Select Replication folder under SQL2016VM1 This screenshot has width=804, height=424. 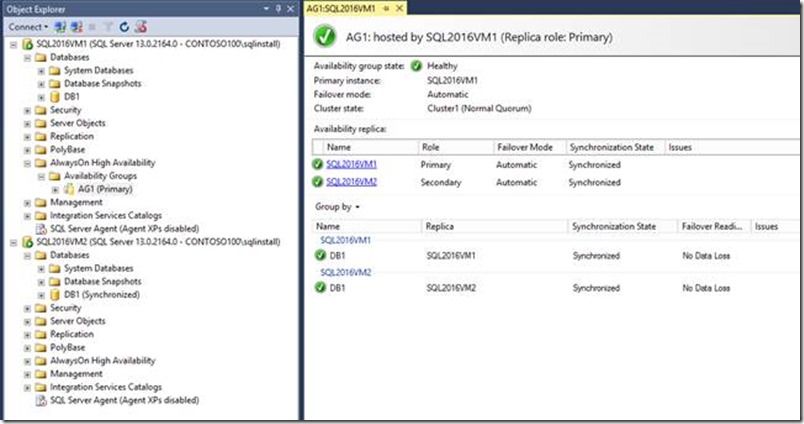72,136
